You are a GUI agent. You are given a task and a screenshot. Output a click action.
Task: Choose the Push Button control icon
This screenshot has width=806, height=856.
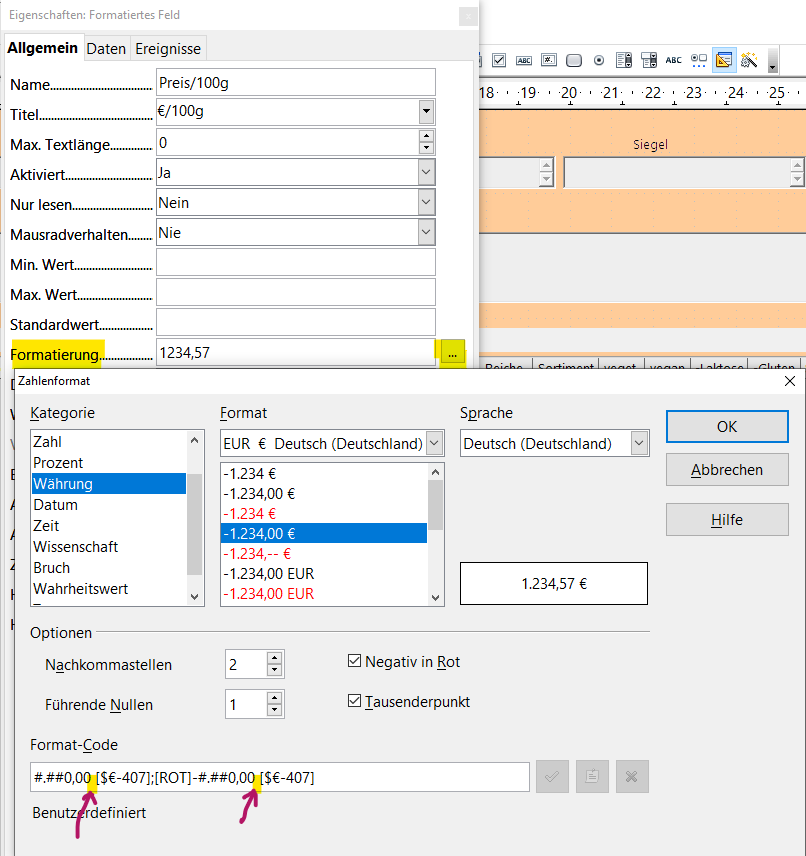574,60
